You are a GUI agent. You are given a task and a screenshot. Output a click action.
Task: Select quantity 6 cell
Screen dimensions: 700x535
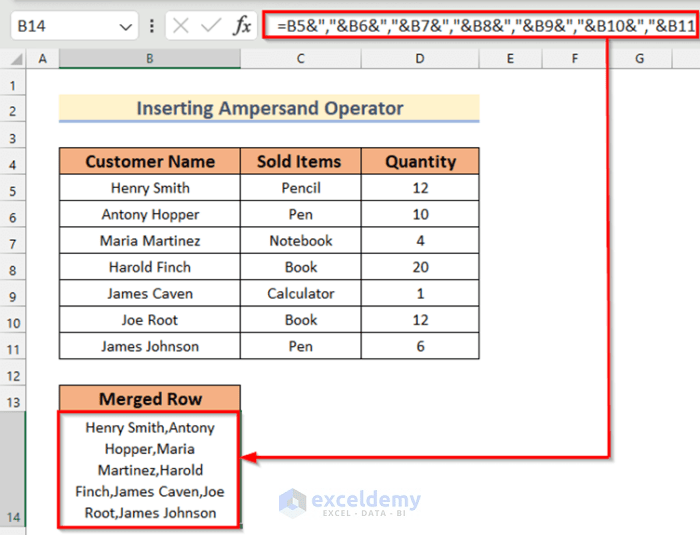click(420, 346)
